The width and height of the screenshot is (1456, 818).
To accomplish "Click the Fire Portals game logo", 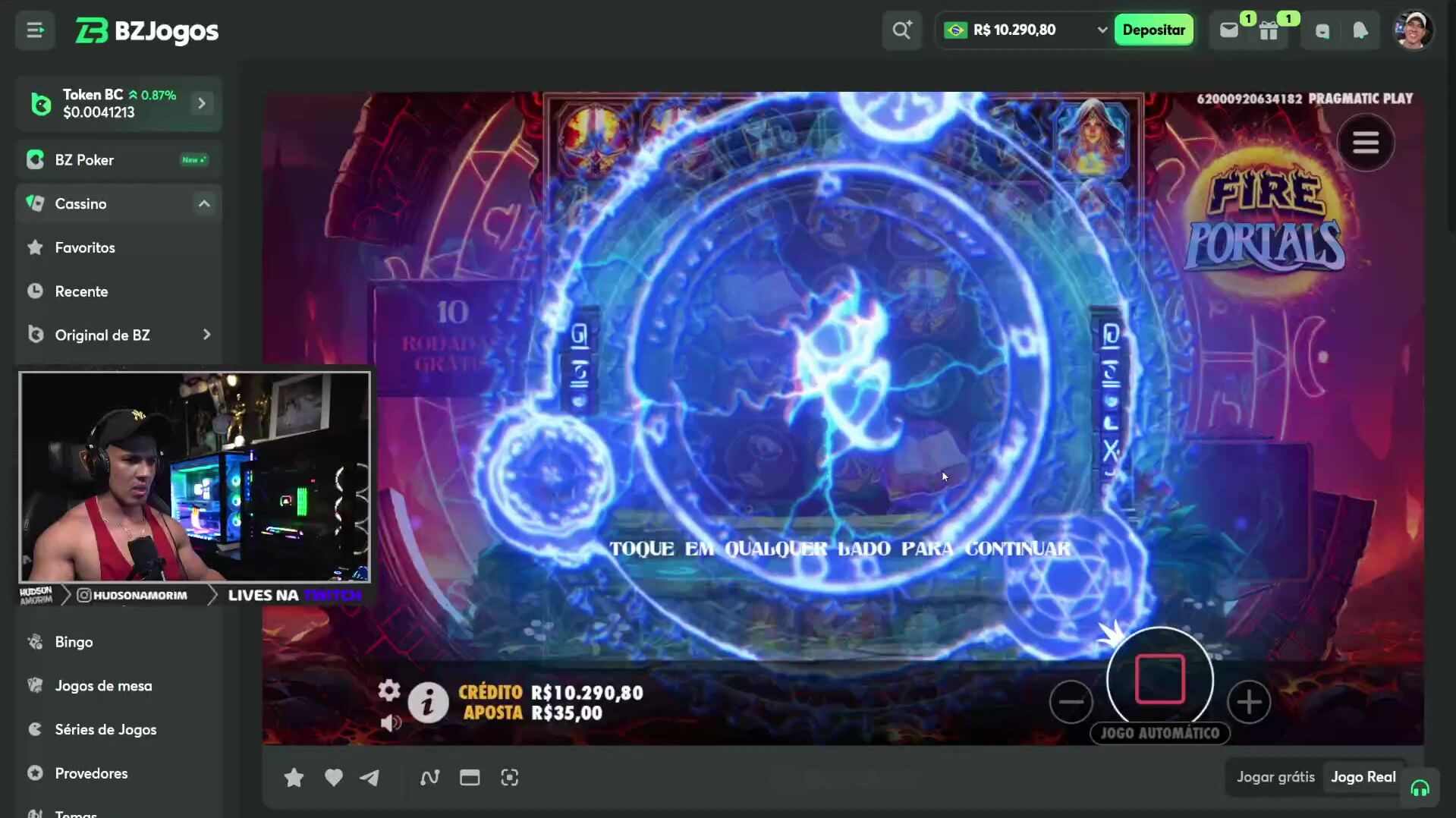I will click(1266, 222).
